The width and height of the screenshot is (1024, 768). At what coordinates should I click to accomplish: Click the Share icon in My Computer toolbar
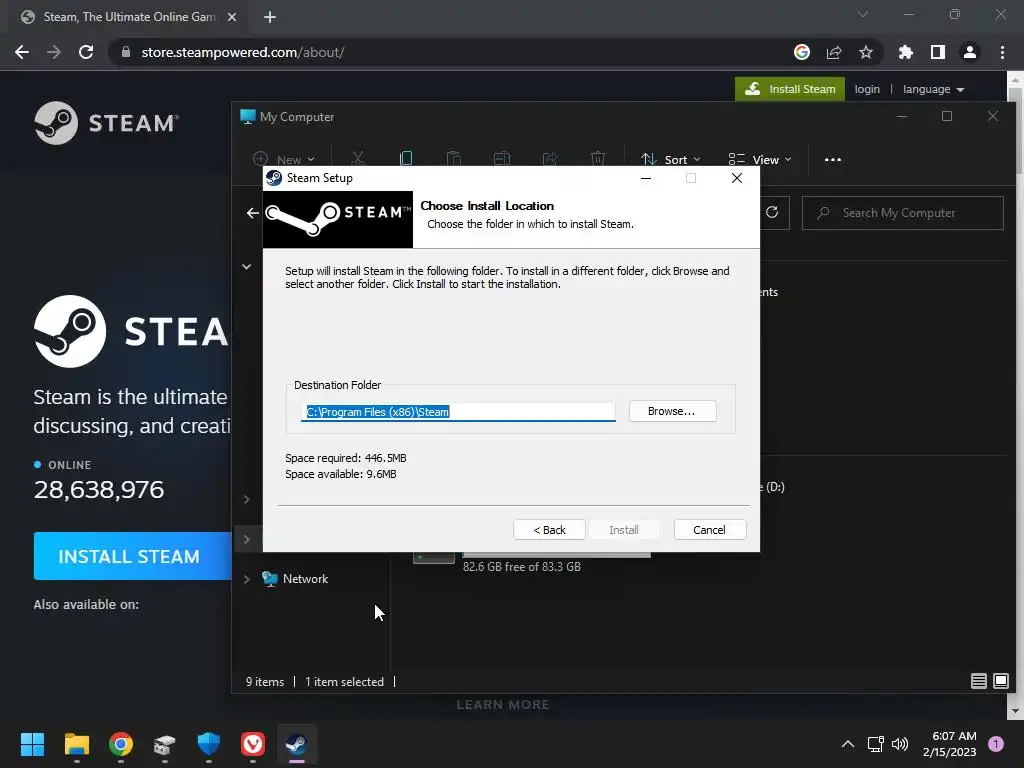tap(550, 159)
